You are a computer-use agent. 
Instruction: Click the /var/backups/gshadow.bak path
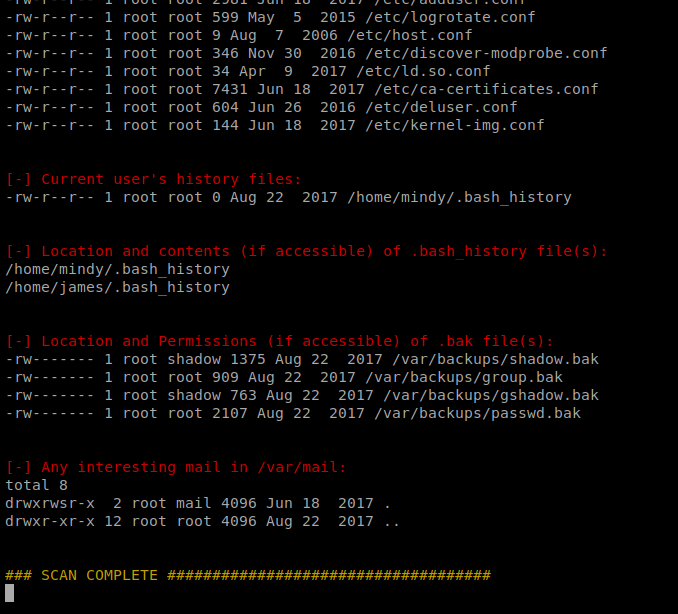point(491,395)
